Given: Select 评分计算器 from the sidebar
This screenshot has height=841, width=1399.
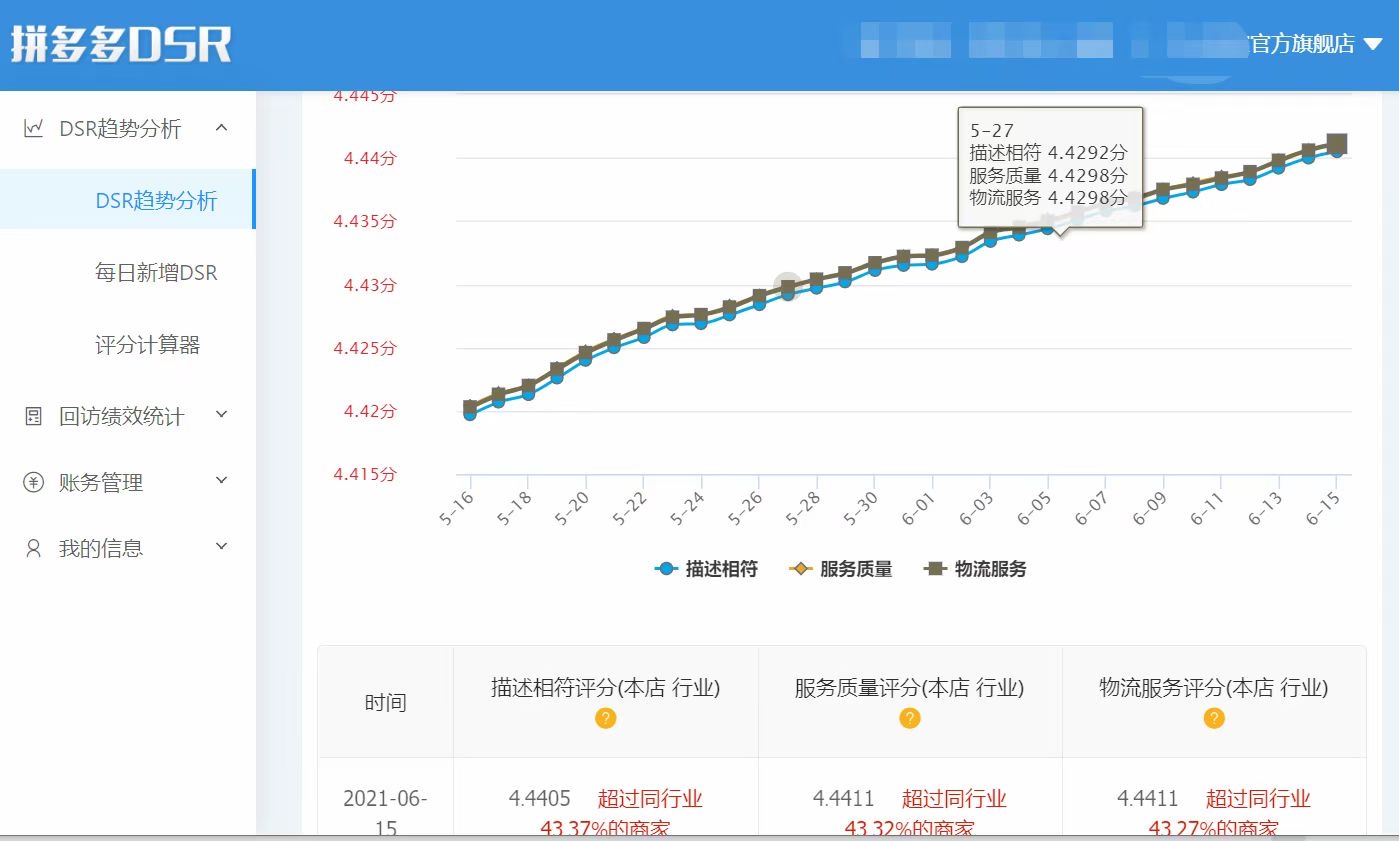Looking at the screenshot, I should point(146,344).
